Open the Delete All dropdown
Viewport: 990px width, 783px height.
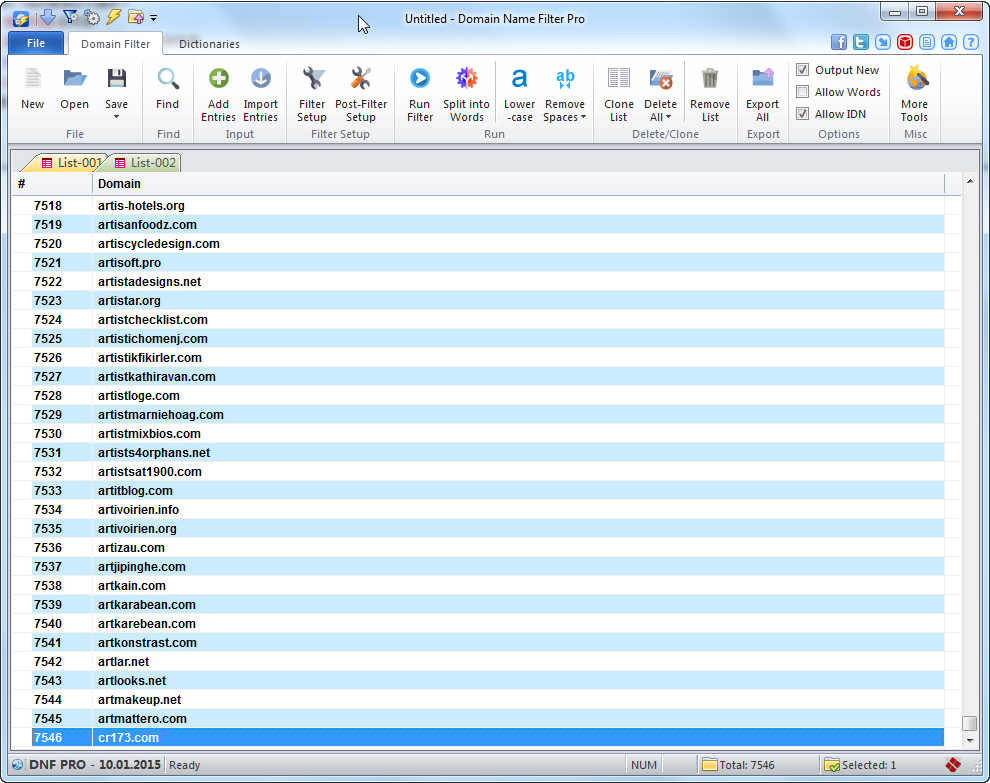tap(667, 118)
